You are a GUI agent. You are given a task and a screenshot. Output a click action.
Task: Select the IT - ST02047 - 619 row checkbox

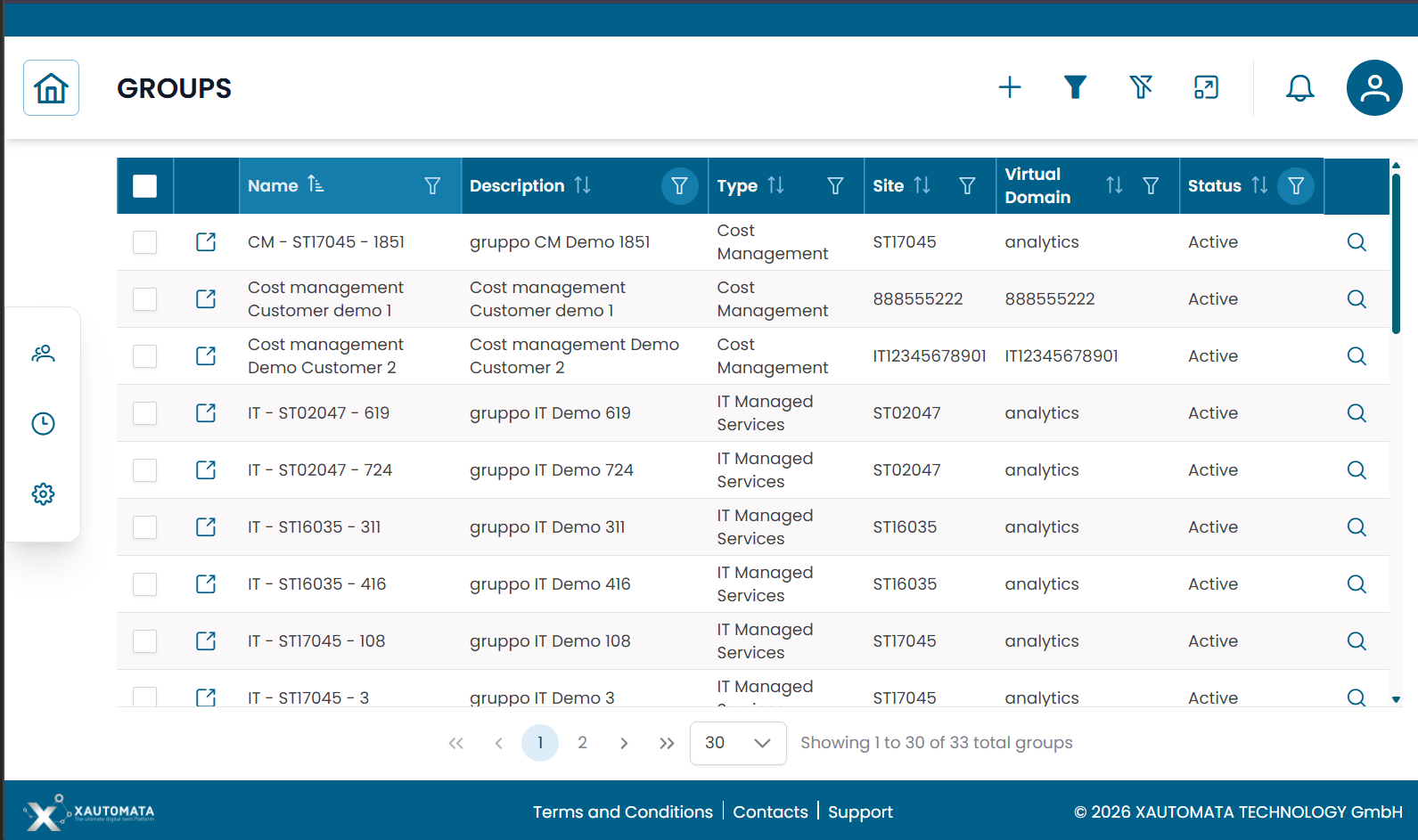pos(144,413)
